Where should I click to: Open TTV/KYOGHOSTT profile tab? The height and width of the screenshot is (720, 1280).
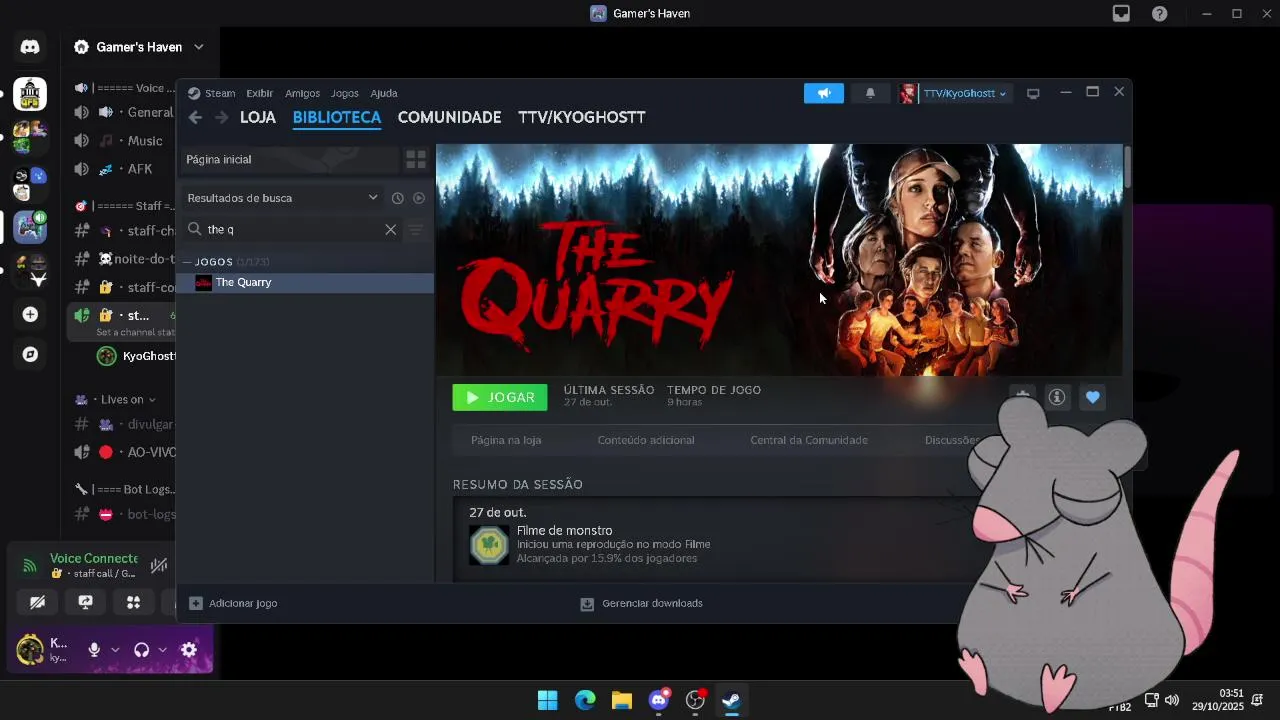tap(581, 117)
